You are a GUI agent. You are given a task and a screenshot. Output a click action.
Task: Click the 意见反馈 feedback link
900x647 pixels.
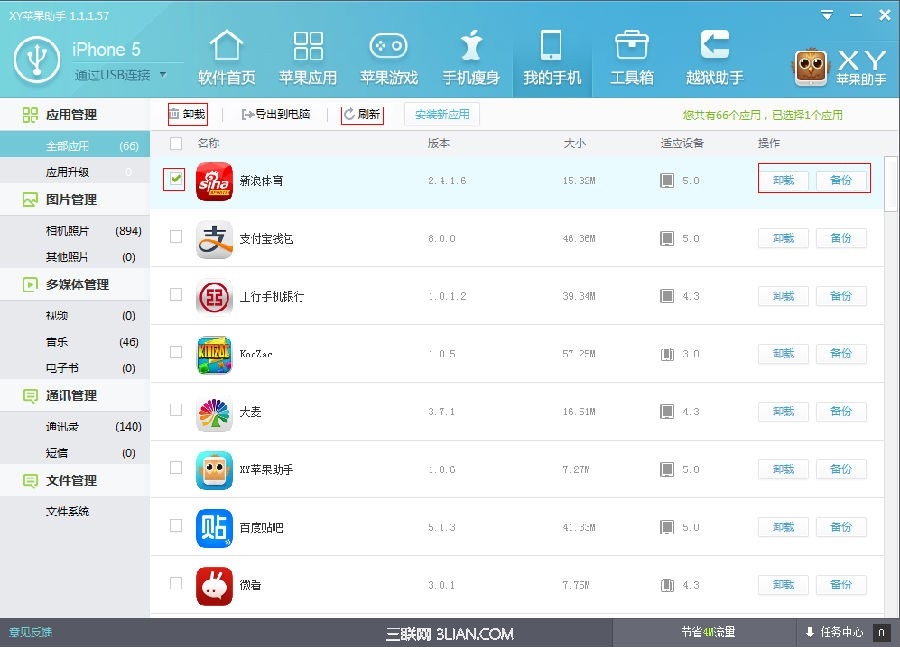click(x=30, y=632)
